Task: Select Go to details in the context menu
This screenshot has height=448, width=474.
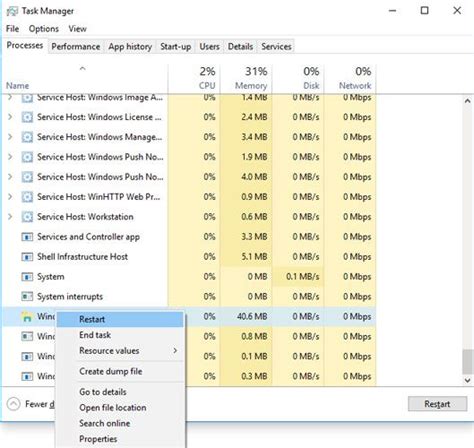Action: [x=120, y=392]
